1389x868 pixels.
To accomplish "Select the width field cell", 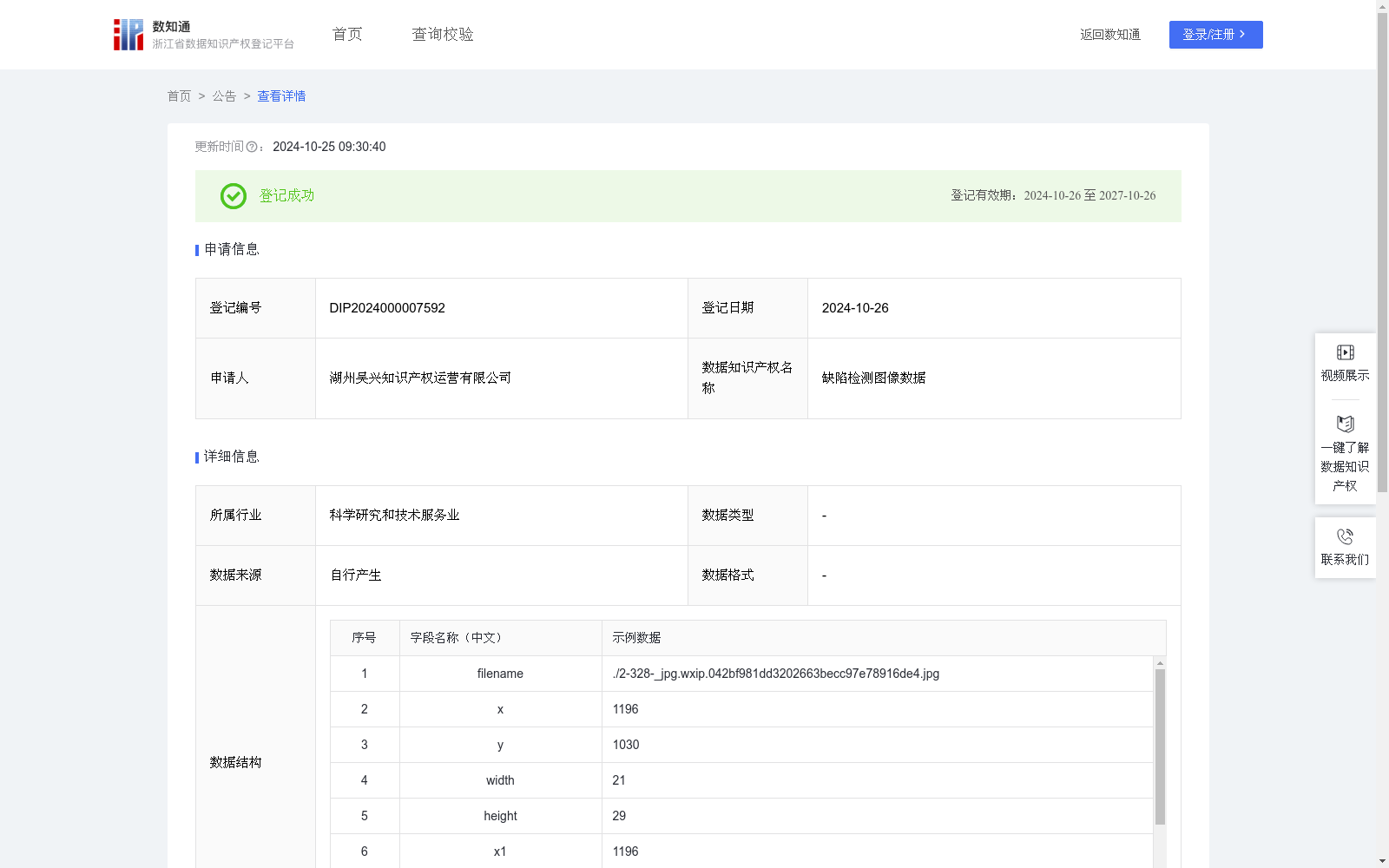I will (x=500, y=780).
